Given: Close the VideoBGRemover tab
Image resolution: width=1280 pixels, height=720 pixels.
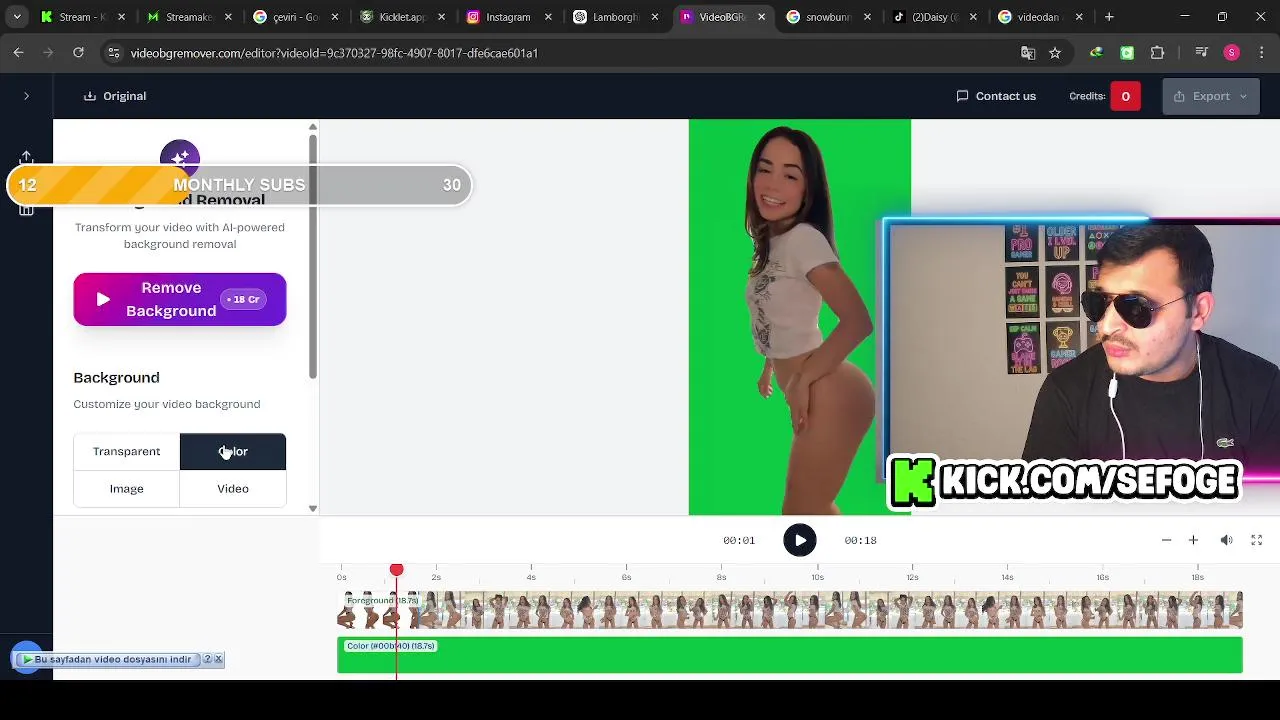Looking at the screenshot, I should pos(761,17).
